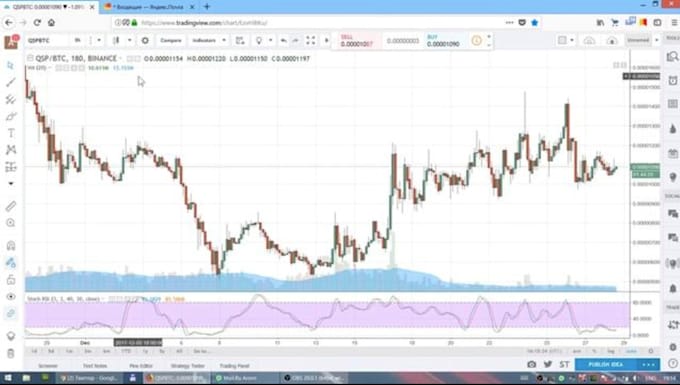Viewport: 680px width, 385px height.
Task: Select the Brush drawing tool
Action: (11, 117)
